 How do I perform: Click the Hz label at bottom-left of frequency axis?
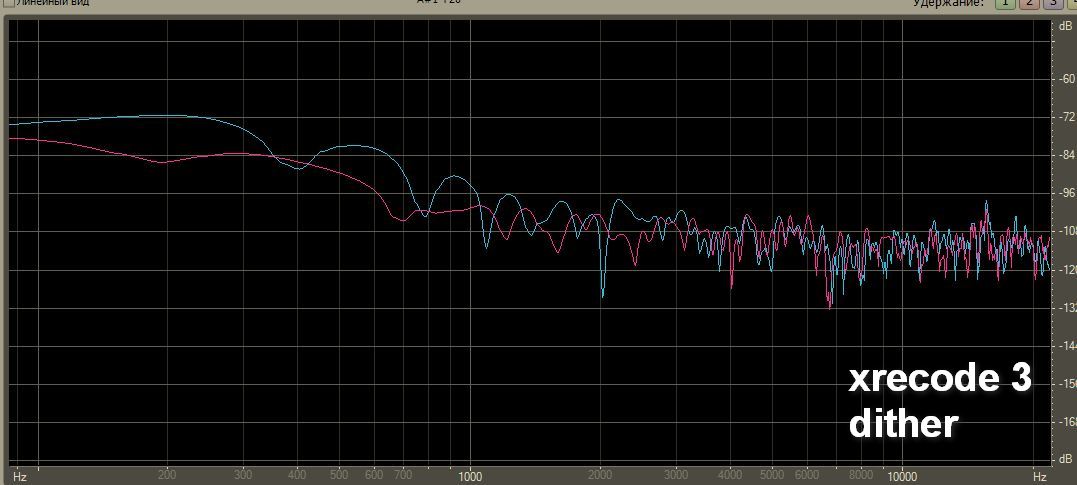(20, 476)
